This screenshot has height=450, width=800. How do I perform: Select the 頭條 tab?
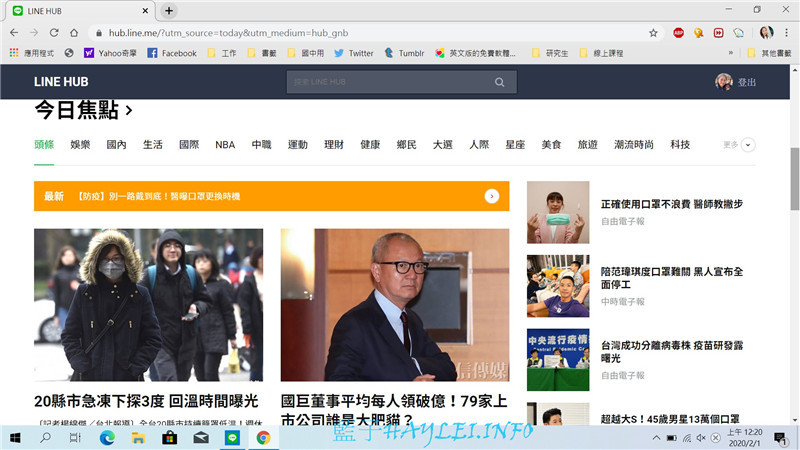(44, 145)
